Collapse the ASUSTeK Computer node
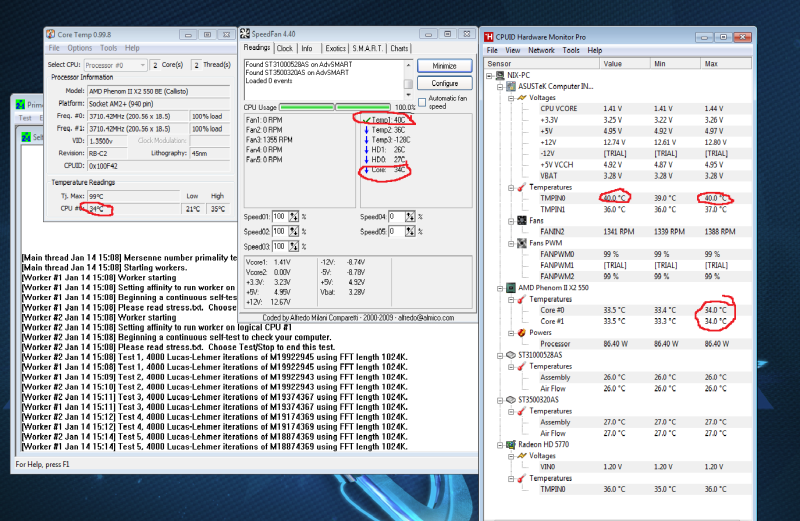This screenshot has height=521, width=800. (501, 87)
